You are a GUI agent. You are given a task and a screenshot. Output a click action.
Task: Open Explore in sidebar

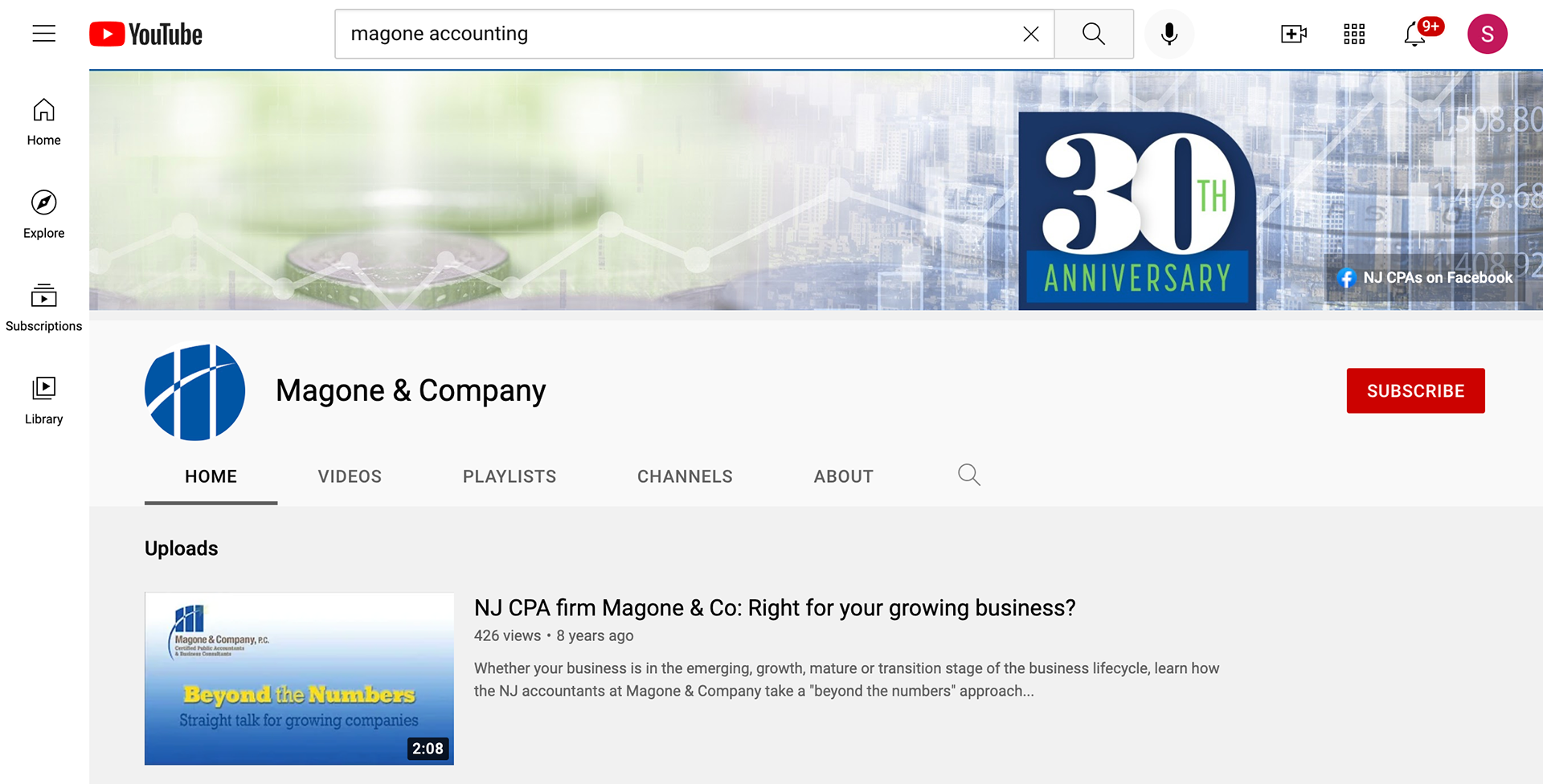tap(44, 215)
